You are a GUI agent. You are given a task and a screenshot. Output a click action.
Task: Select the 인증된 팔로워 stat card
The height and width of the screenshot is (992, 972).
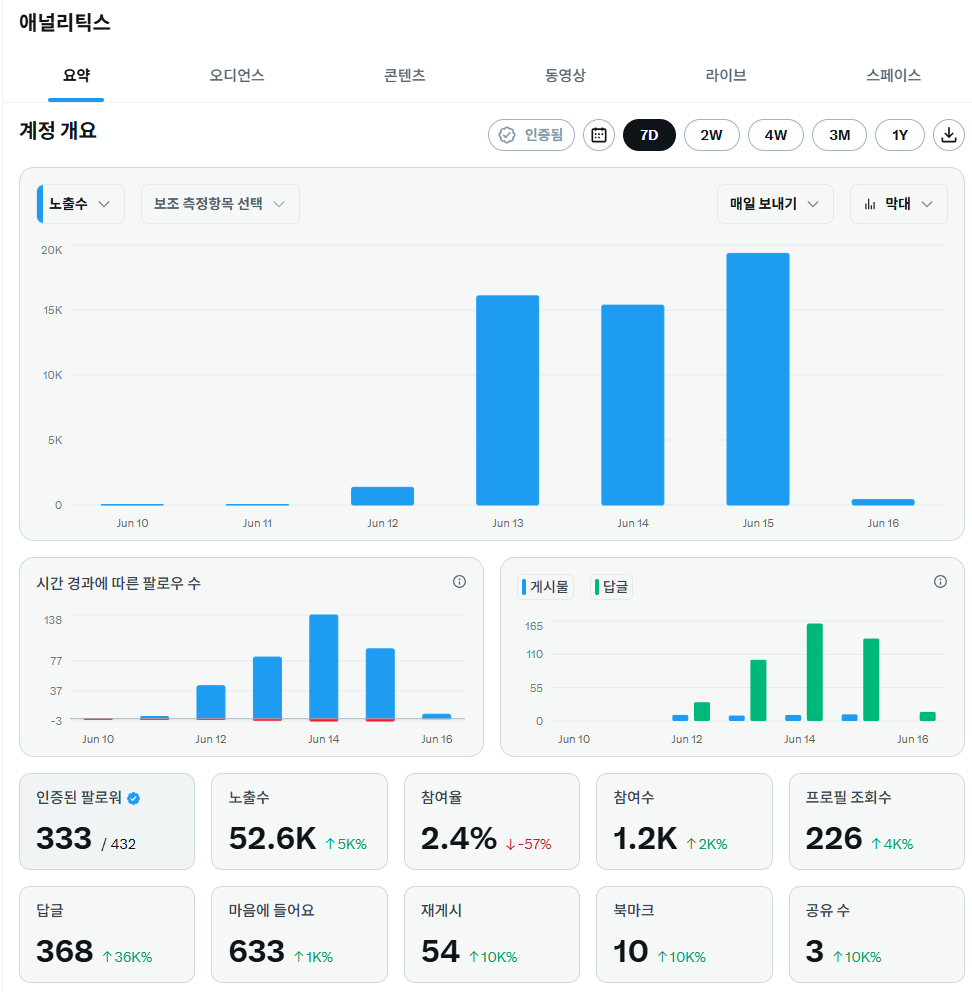tap(107, 821)
